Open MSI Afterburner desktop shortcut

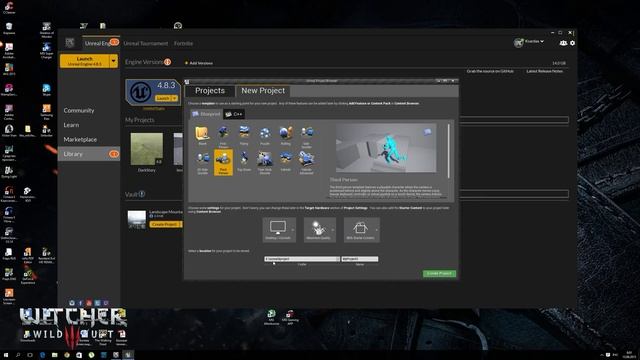pos(271,317)
